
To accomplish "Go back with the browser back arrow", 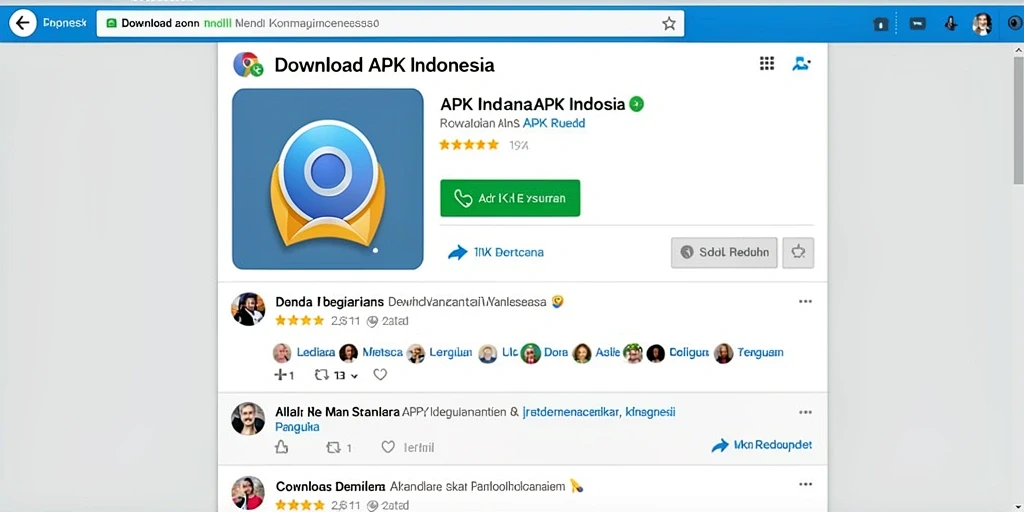I will click(23, 24).
